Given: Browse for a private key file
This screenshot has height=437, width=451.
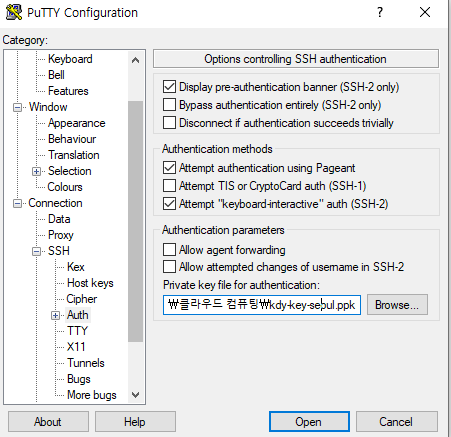Looking at the screenshot, I should pyautogui.click(x=397, y=305).
